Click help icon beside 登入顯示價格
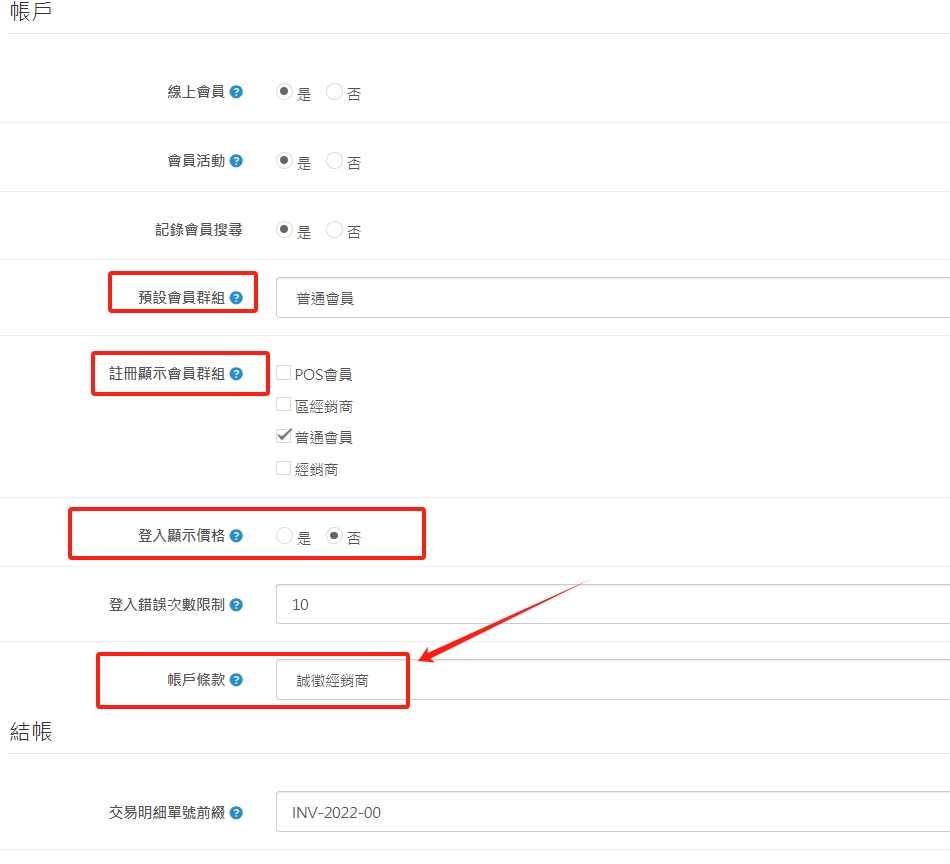Screen dimensions: 950x864 click(x=236, y=536)
